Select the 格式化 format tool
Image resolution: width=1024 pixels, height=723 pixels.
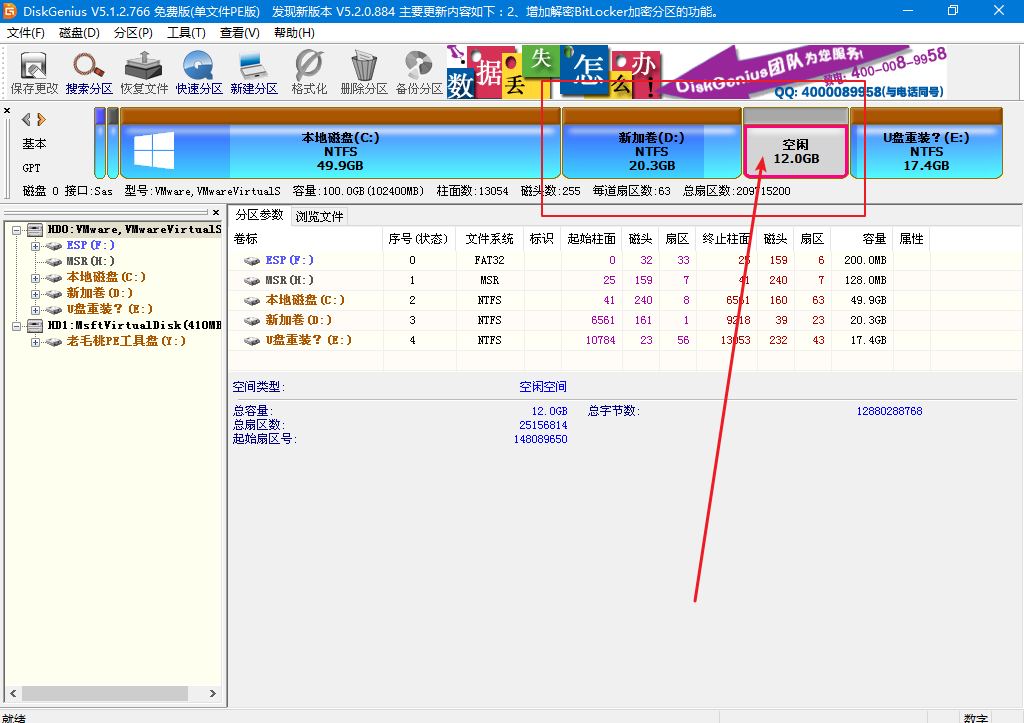pyautogui.click(x=309, y=72)
